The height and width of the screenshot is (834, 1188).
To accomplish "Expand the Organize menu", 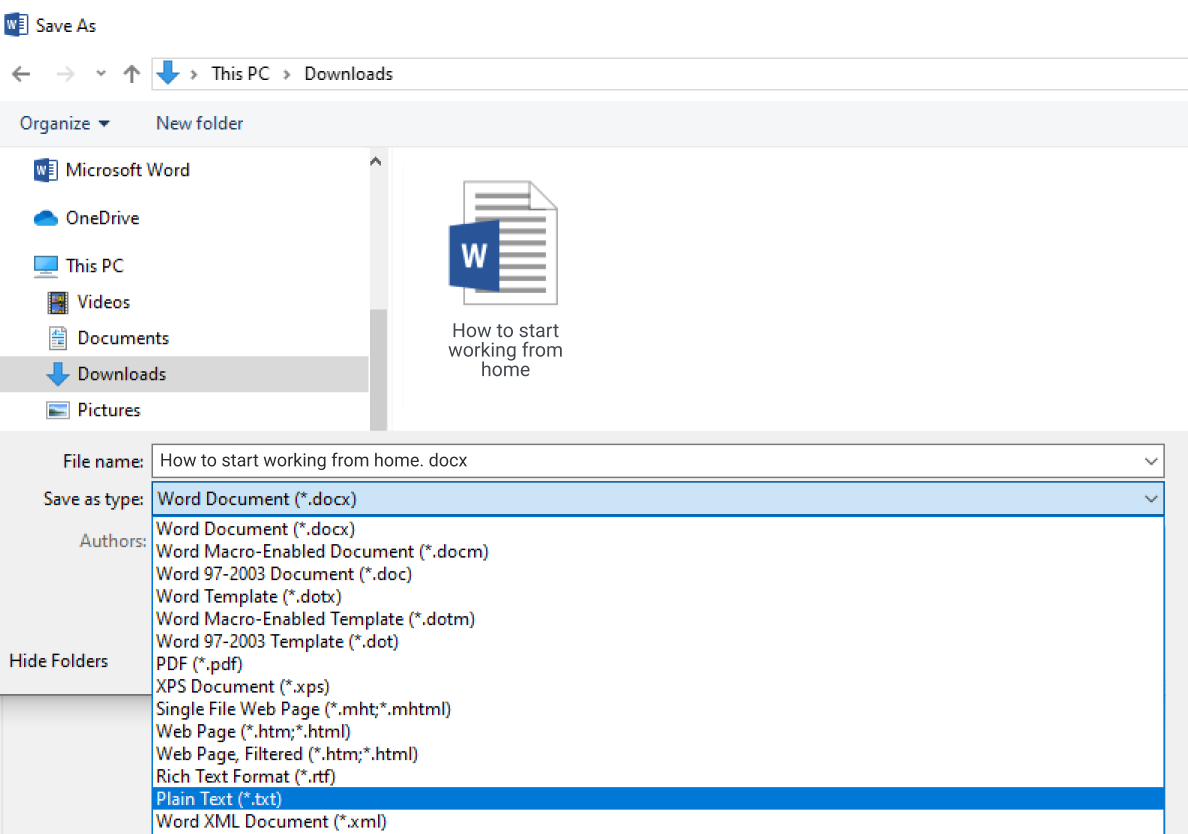I will click(x=65, y=122).
